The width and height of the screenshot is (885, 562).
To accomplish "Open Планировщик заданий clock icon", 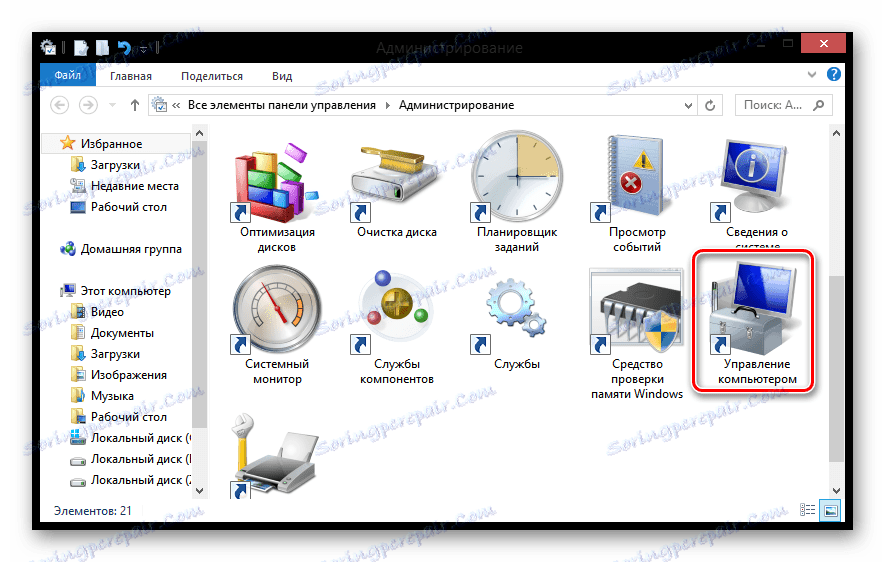I will tap(516, 178).
